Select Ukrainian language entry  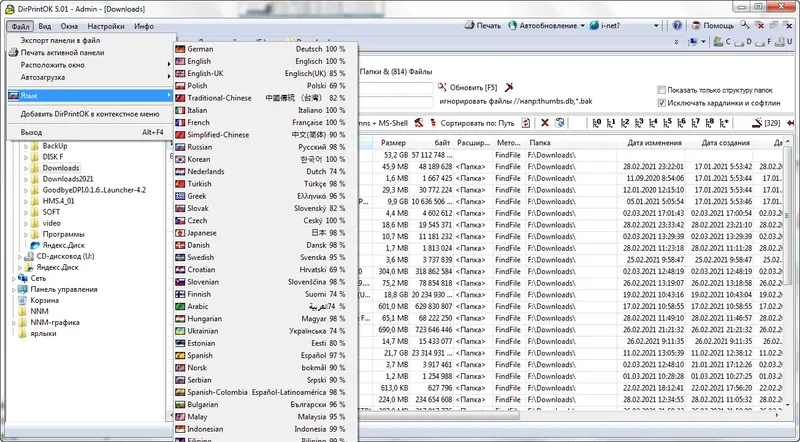pos(265,331)
